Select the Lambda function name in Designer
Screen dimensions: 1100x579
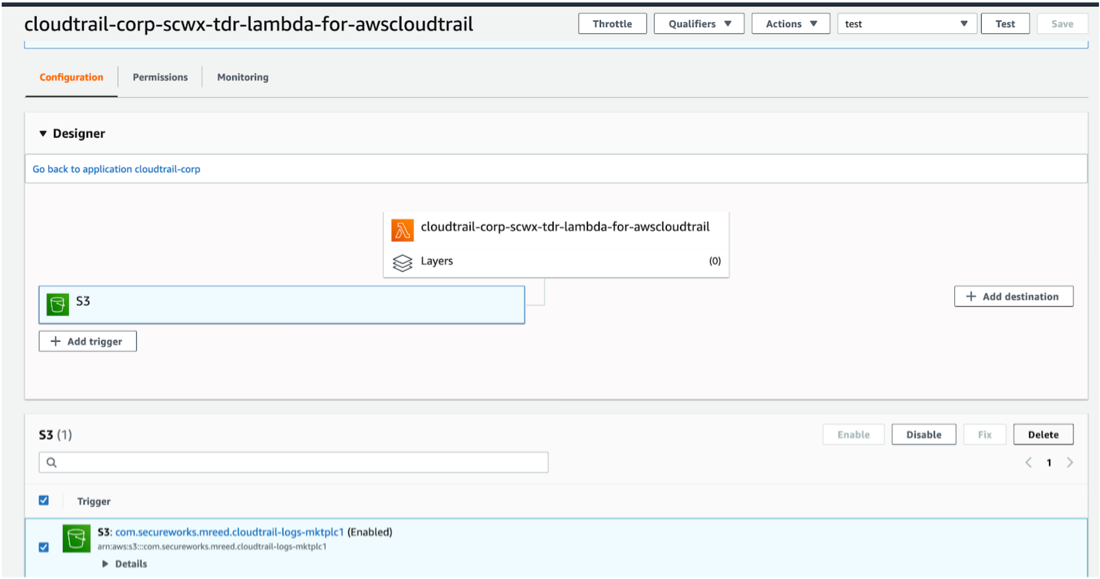point(565,227)
